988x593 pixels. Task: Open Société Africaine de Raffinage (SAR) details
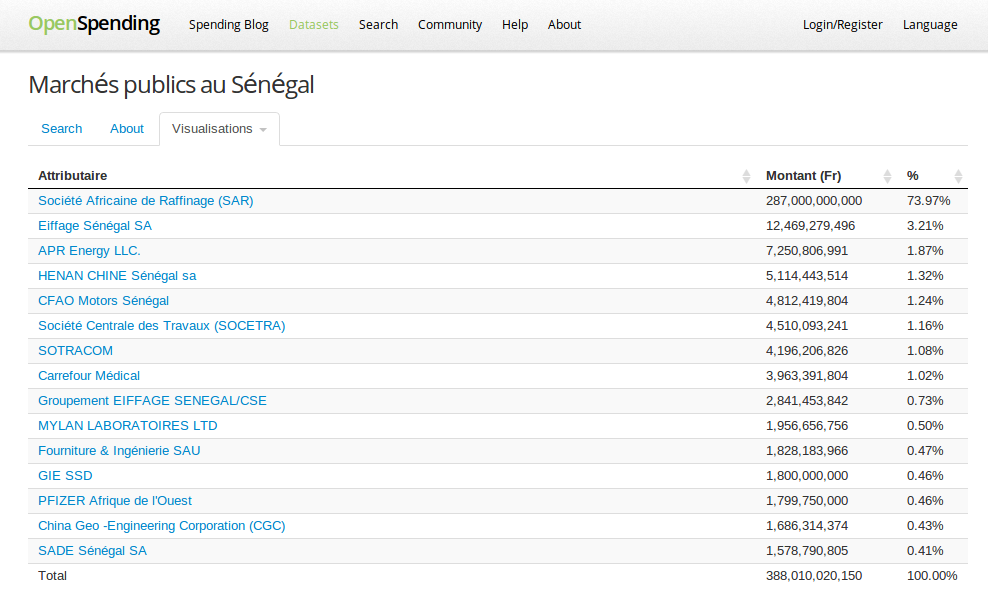146,200
